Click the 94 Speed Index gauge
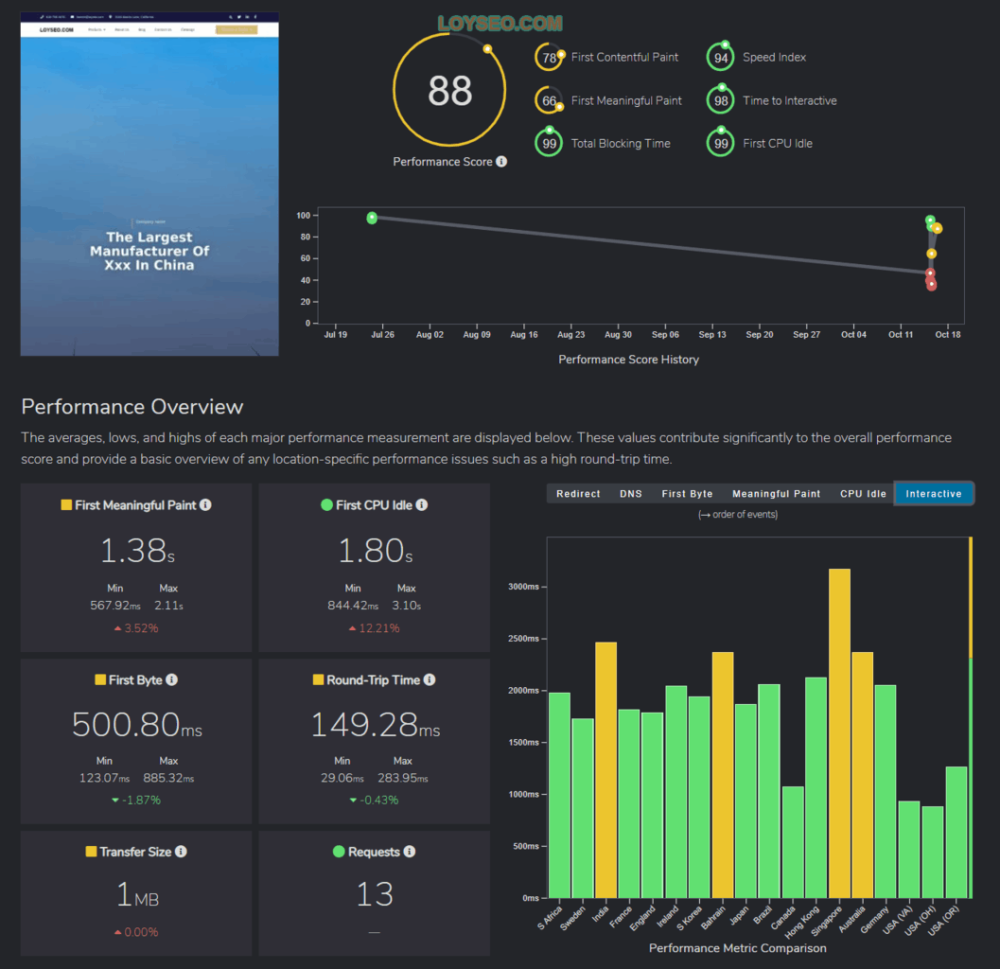The height and width of the screenshot is (969, 1000). [x=721, y=57]
